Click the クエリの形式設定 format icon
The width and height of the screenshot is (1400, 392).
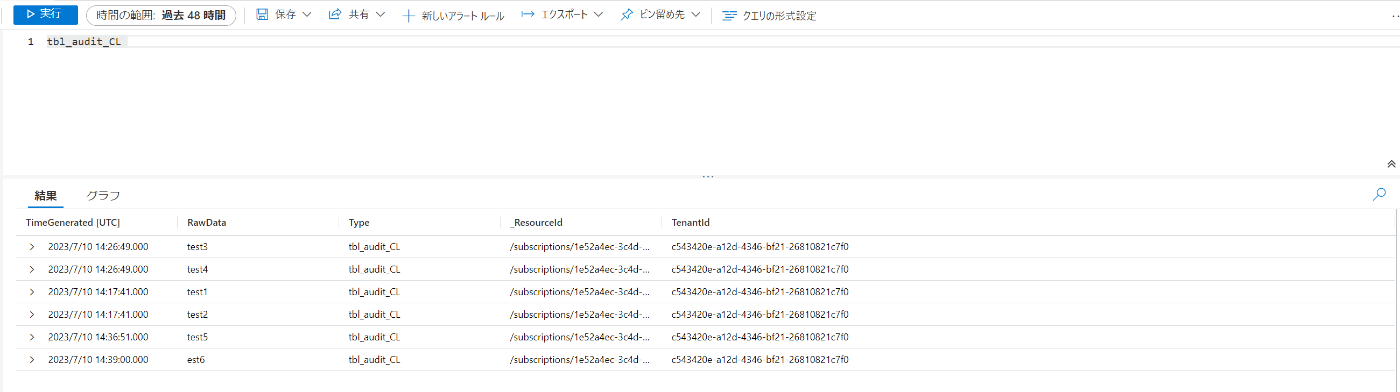(x=730, y=16)
